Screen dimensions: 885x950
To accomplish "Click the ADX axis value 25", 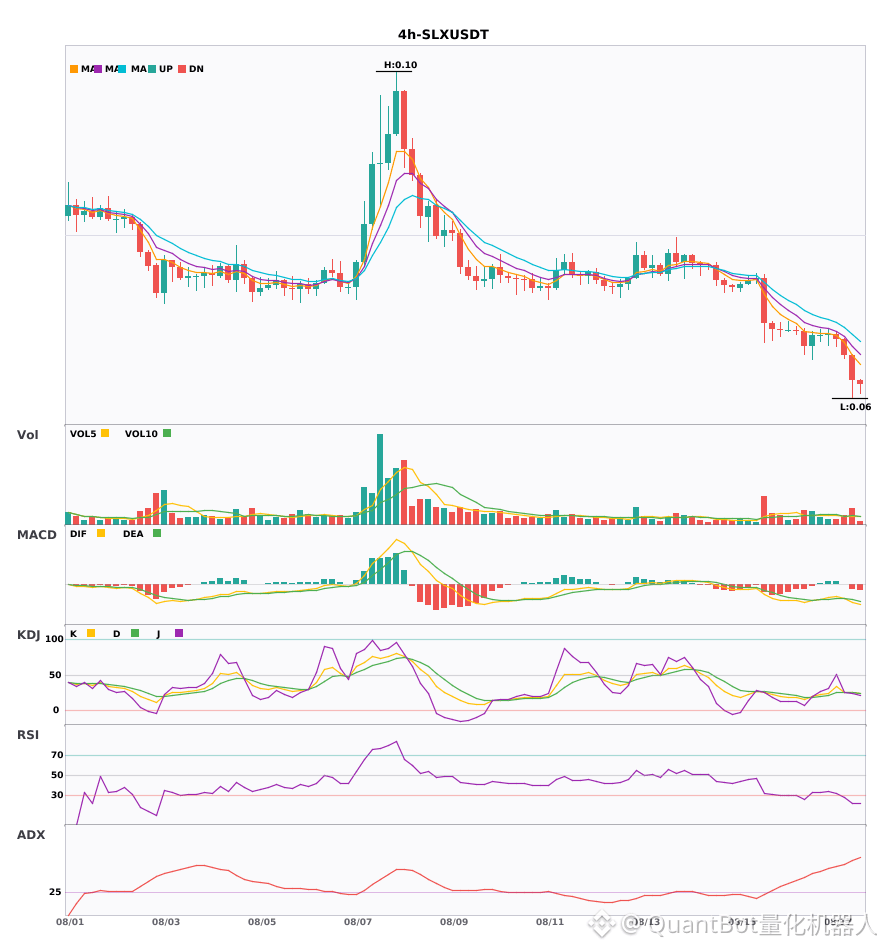I will tap(55, 891).
